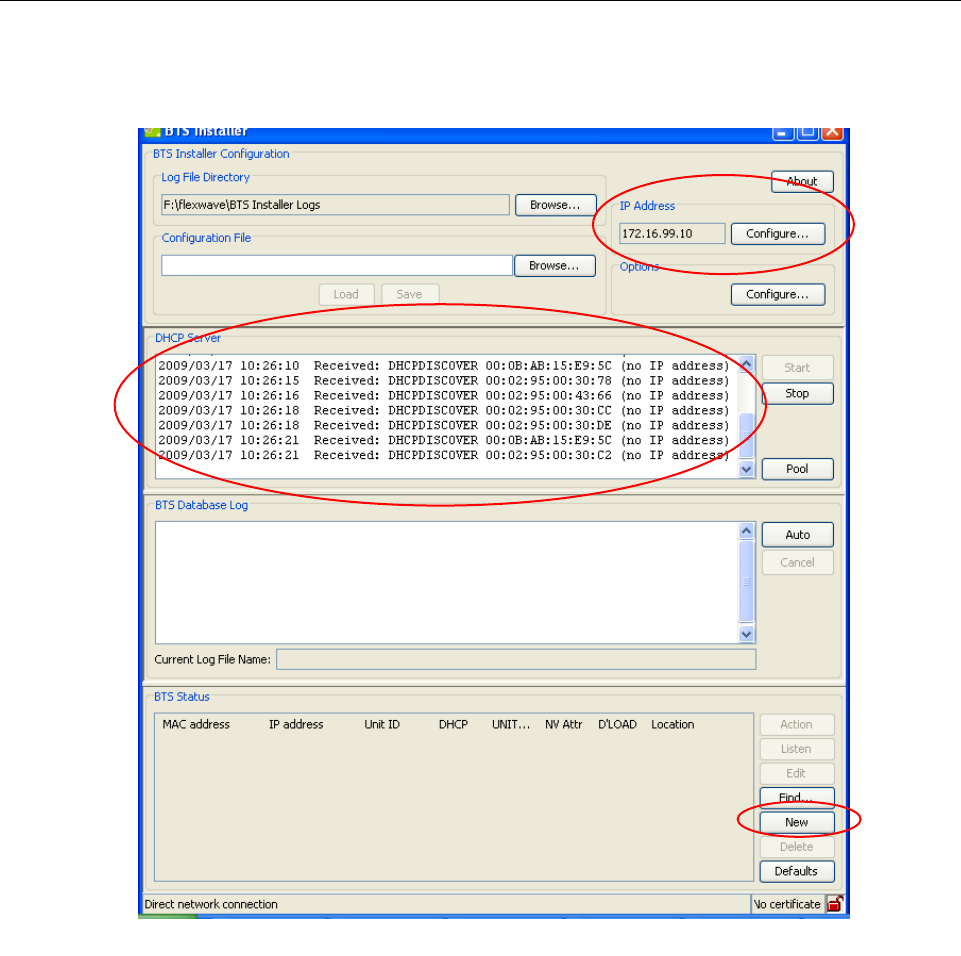This screenshot has height=956, width=961.
Task: Click the 'No certificate' status bar text
Action: click(787, 904)
